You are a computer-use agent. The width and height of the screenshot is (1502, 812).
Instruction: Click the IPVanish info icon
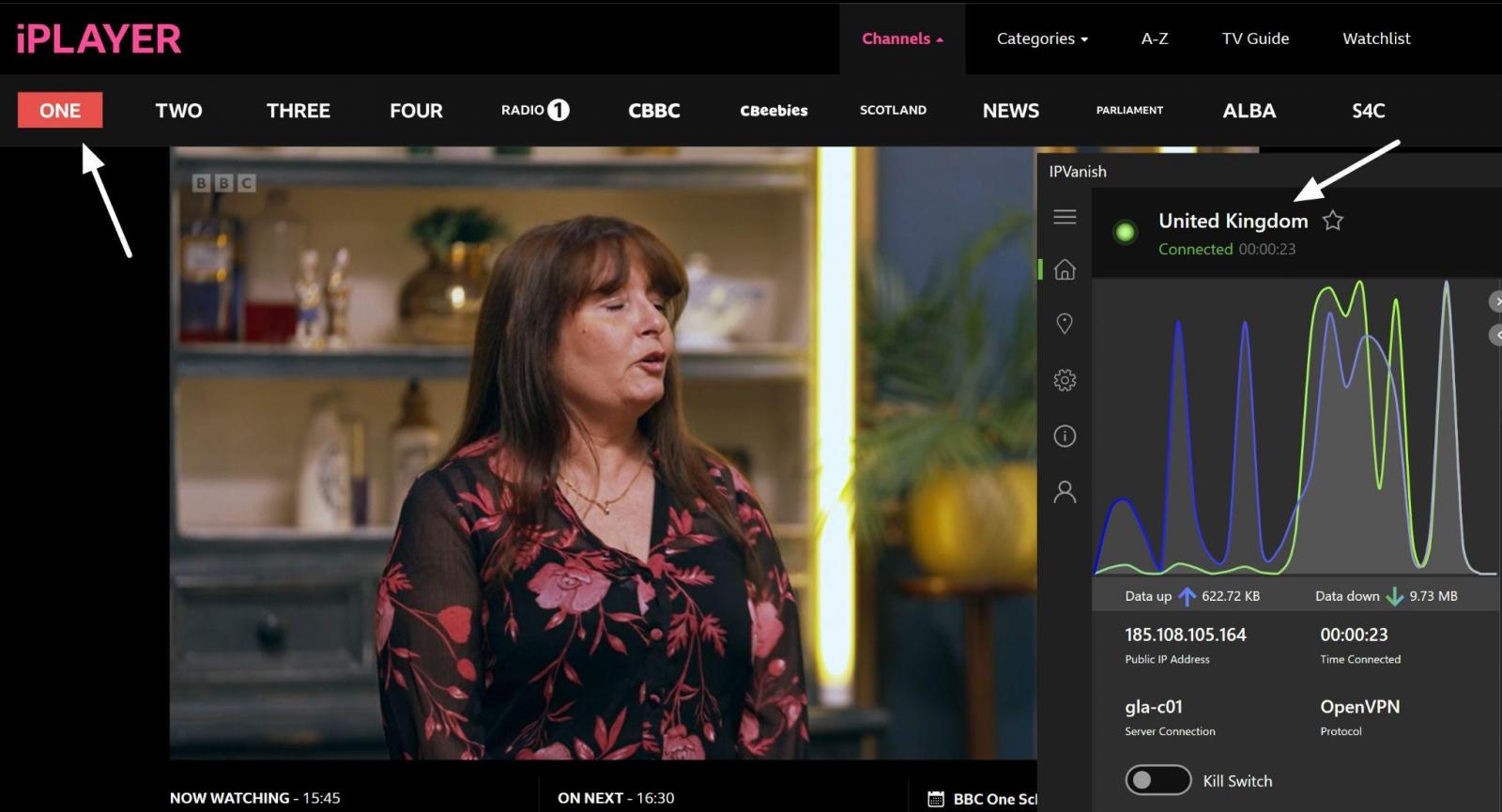click(x=1065, y=436)
